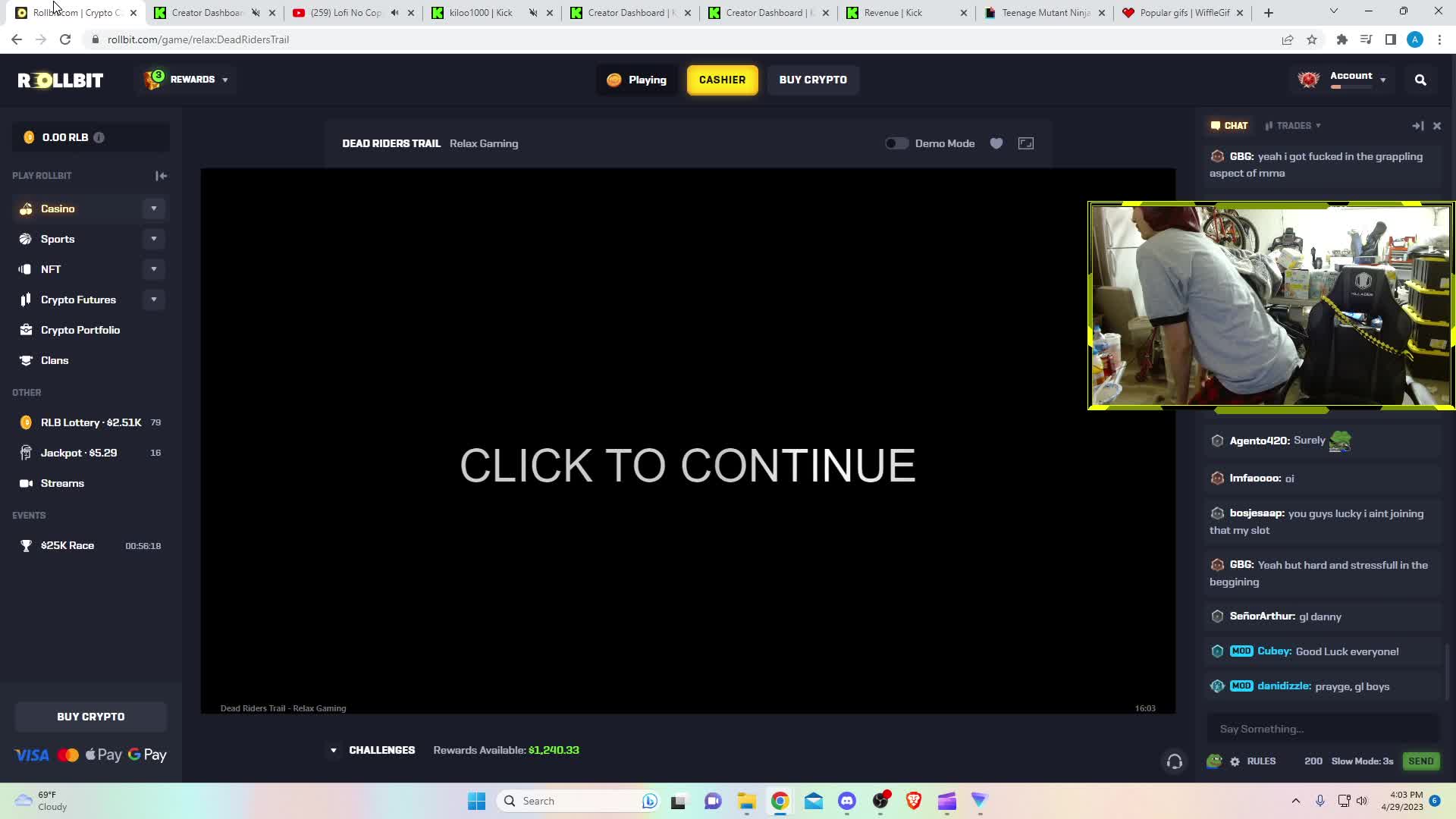
Task: Expand the Casino submenu arrow
Action: click(154, 209)
